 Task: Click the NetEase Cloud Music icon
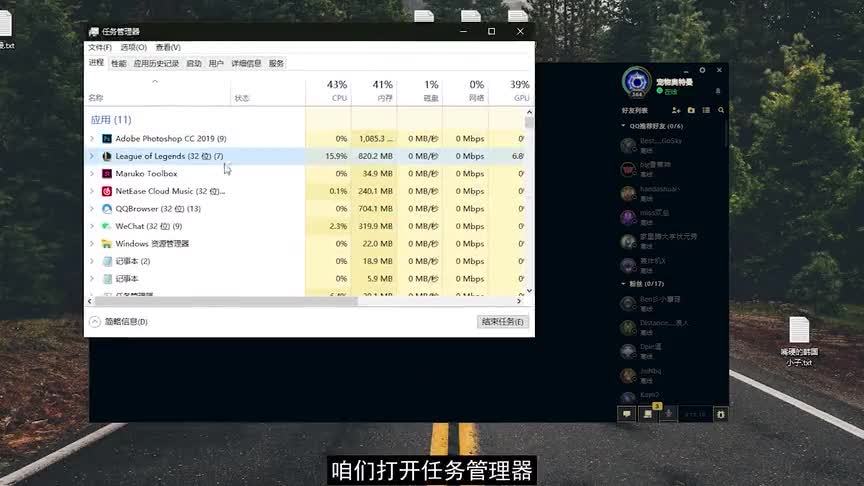(107, 191)
